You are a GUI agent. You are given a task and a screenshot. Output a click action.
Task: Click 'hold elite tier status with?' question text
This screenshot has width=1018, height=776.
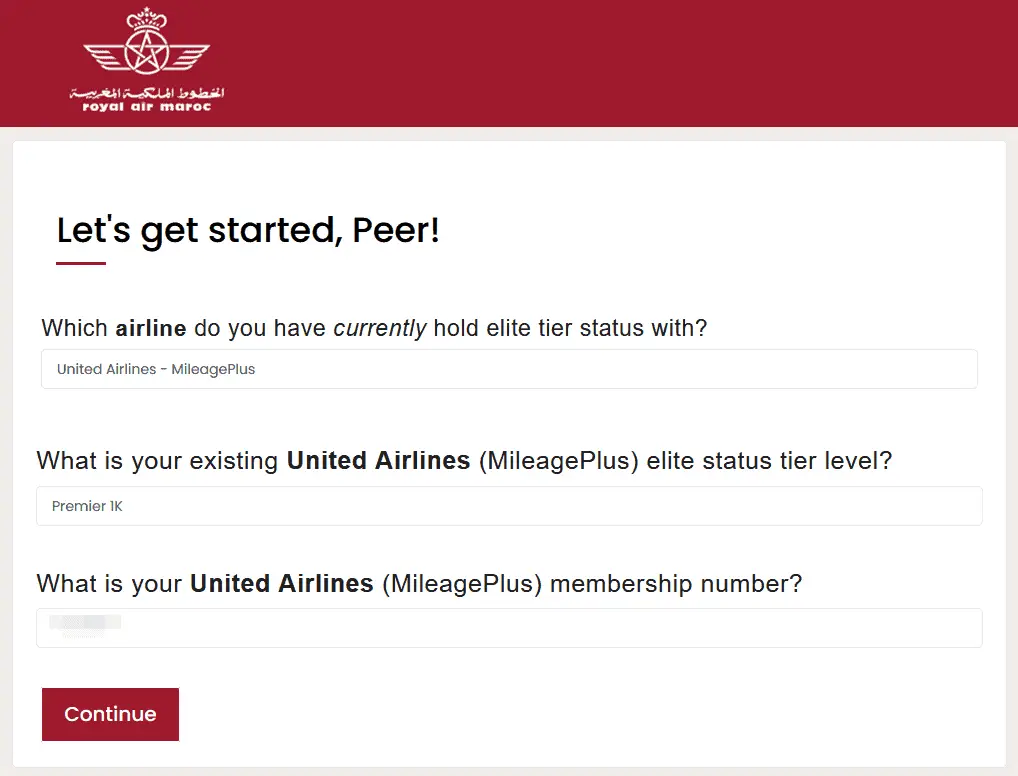[x=570, y=328]
